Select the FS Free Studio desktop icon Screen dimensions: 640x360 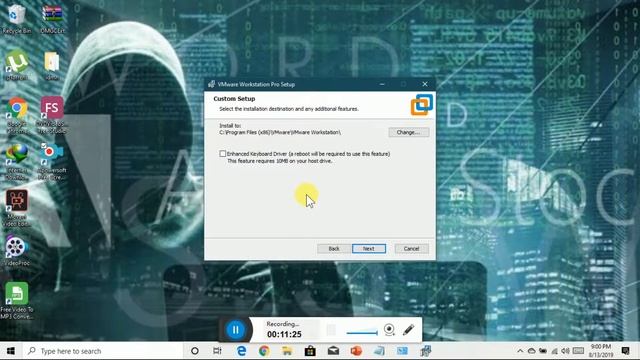click(x=52, y=115)
